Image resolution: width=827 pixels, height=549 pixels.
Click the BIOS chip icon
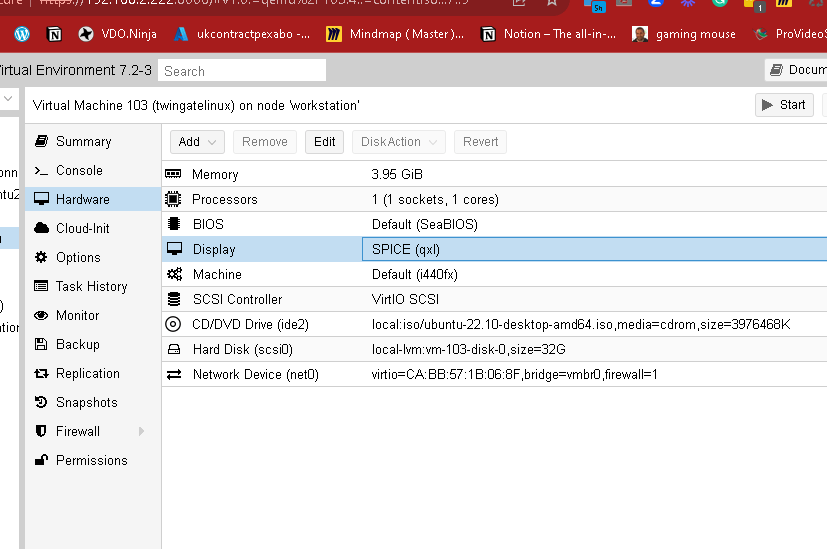[x=173, y=224]
